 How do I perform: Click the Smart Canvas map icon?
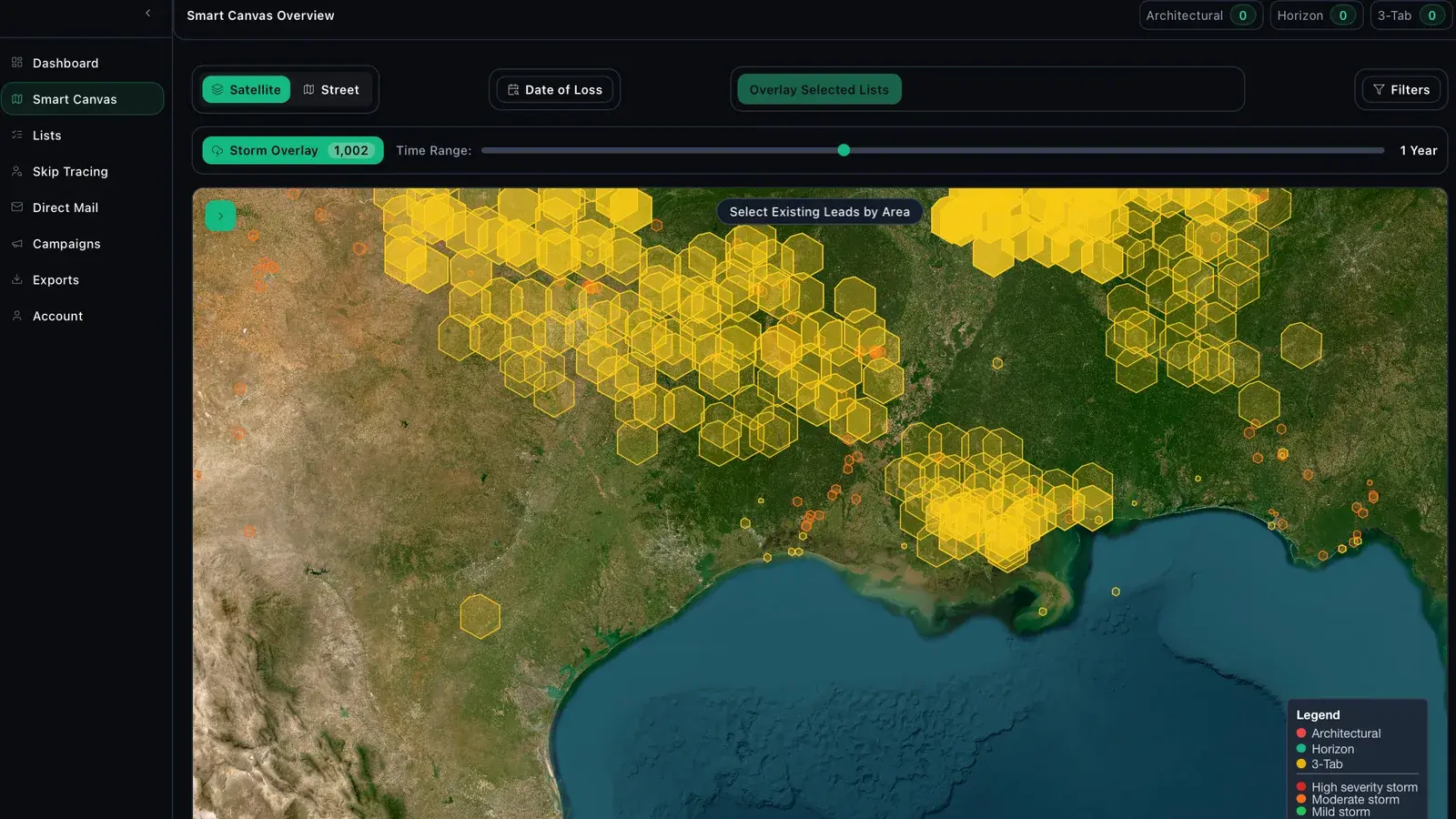16,99
